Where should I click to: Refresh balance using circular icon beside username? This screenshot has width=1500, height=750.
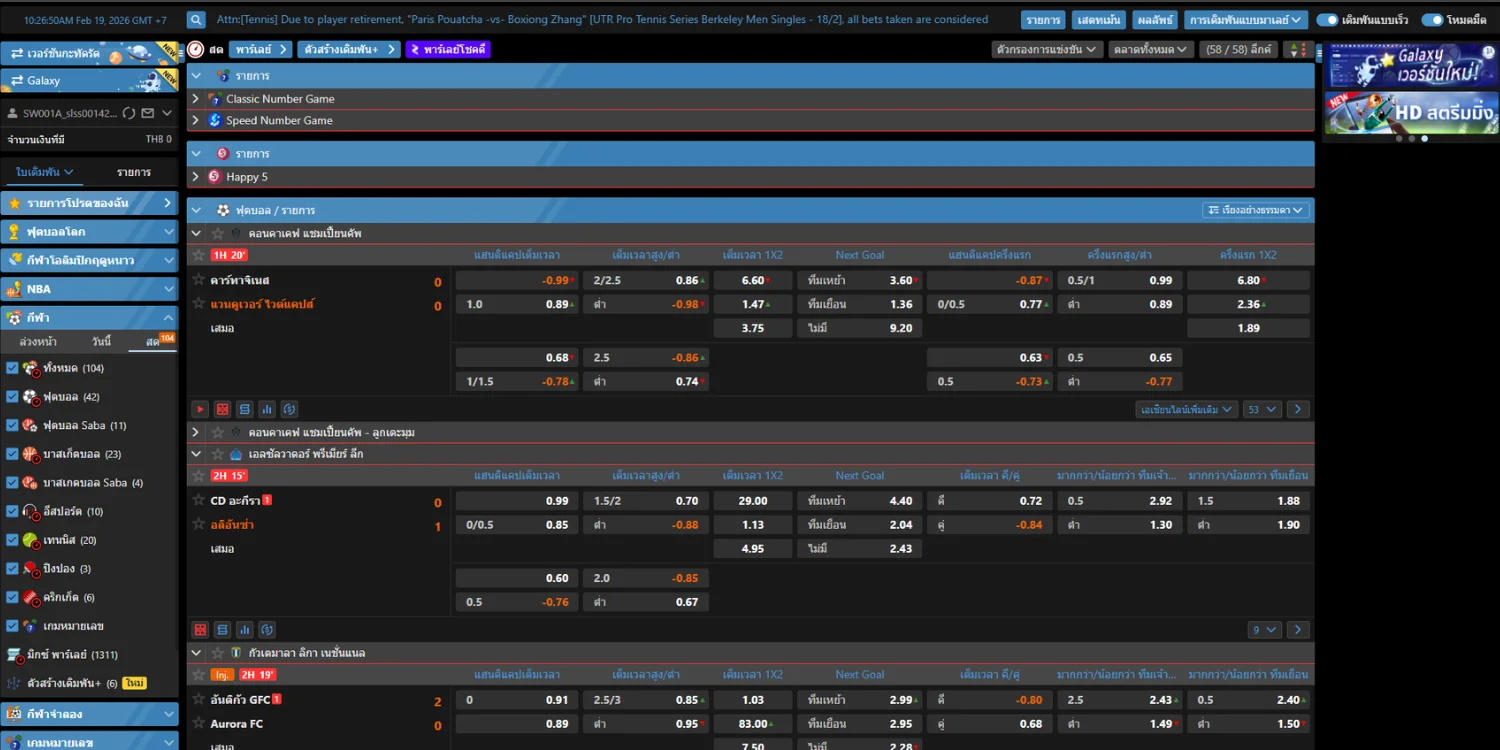tap(129, 113)
